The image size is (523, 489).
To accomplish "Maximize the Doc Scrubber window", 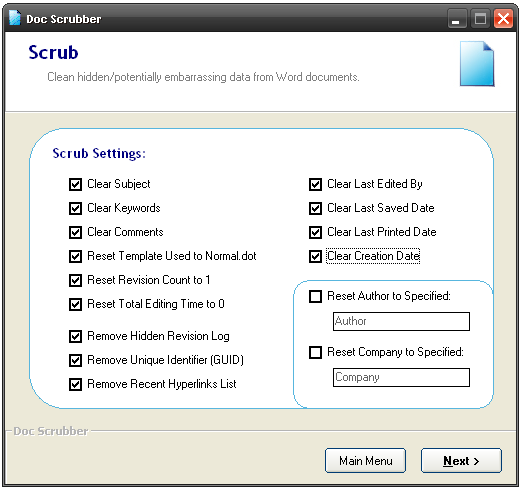I will coord(480,19).
